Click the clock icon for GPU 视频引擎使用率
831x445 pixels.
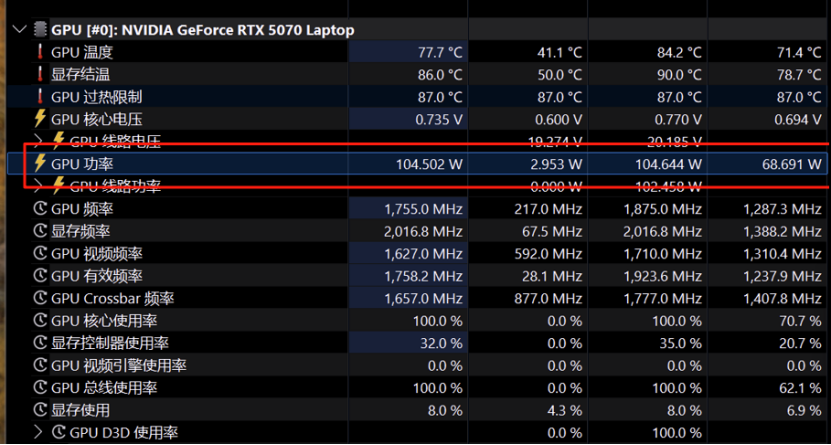tap(40, 365)
